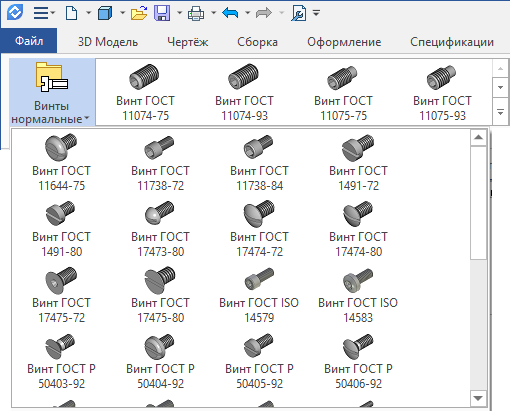Expand new document type dropdown arrow

tap(88, 13)
